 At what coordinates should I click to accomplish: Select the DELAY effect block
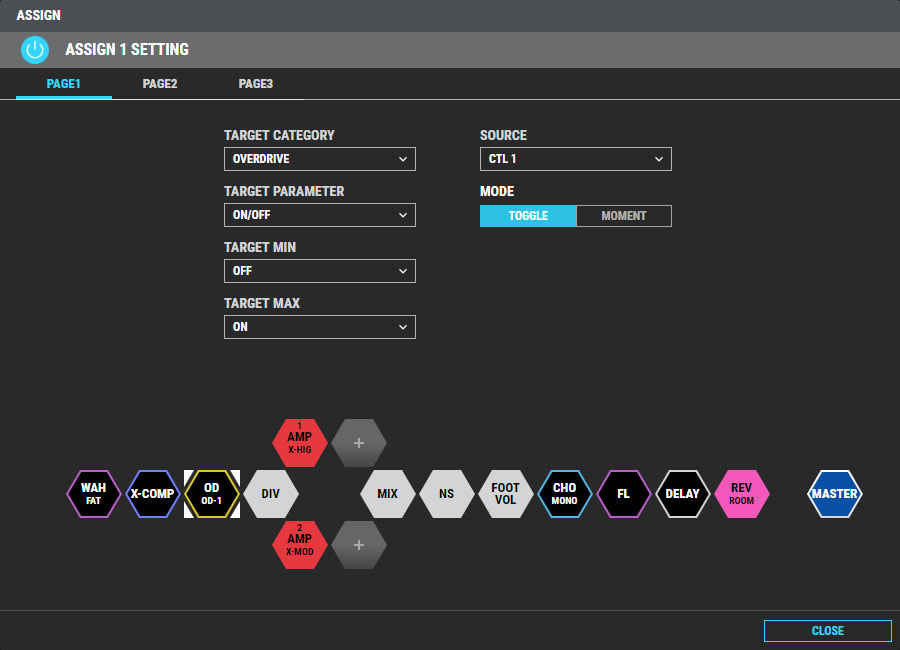pos(682,494)
